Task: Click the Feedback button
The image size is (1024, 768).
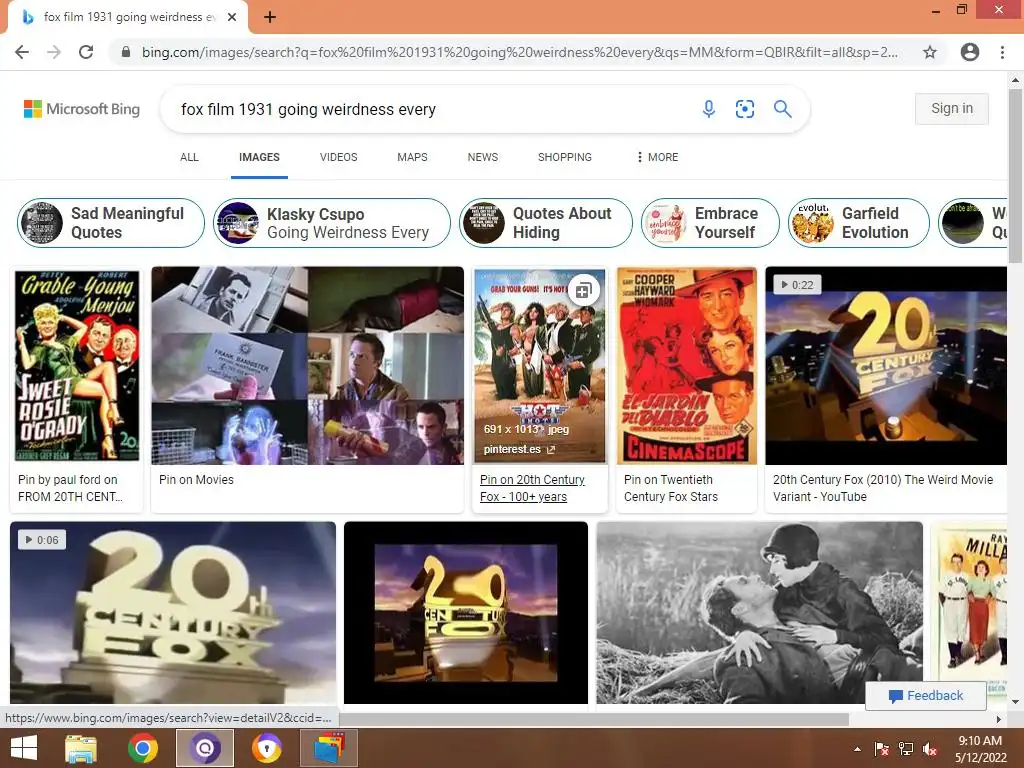Action: pyautogui.click(x=926, y=696)
